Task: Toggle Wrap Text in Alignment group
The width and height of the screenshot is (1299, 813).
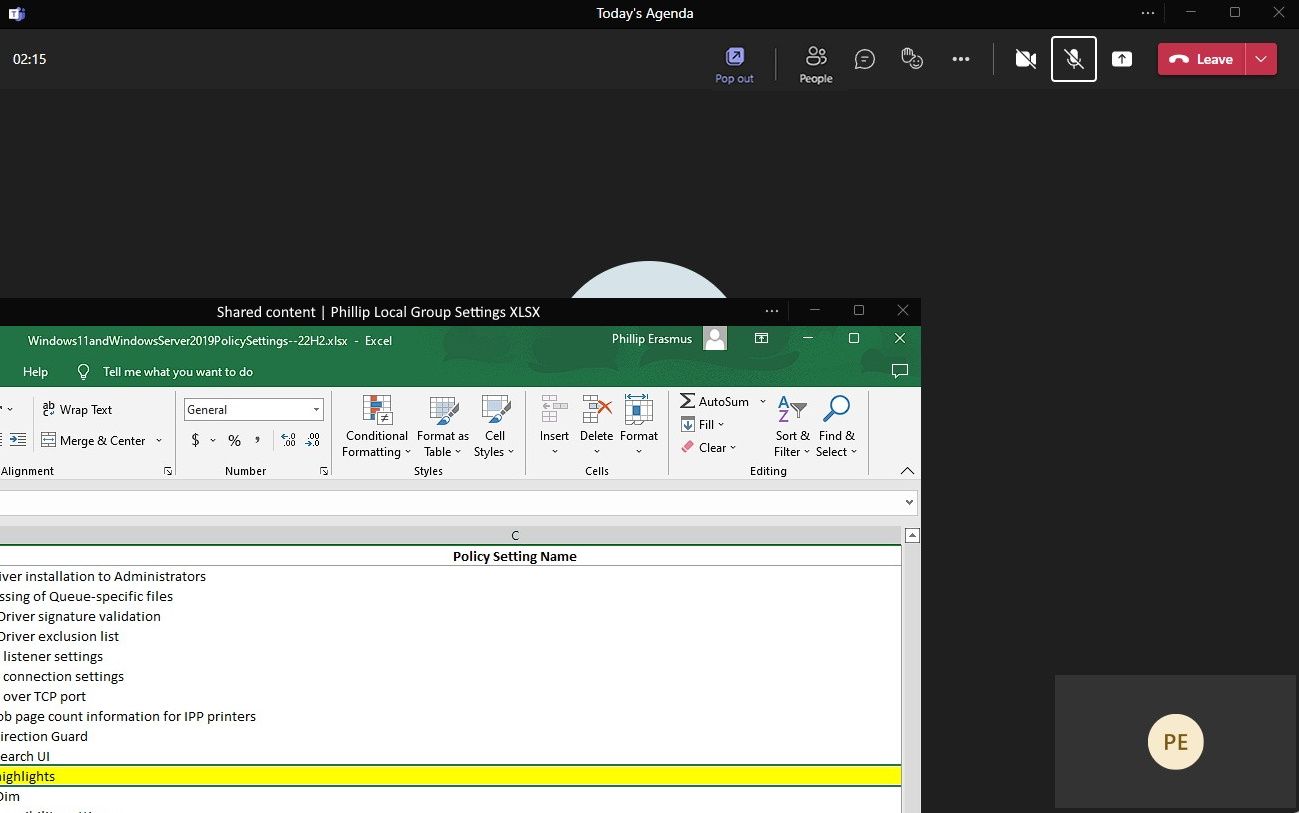Action: click(77, 409)
